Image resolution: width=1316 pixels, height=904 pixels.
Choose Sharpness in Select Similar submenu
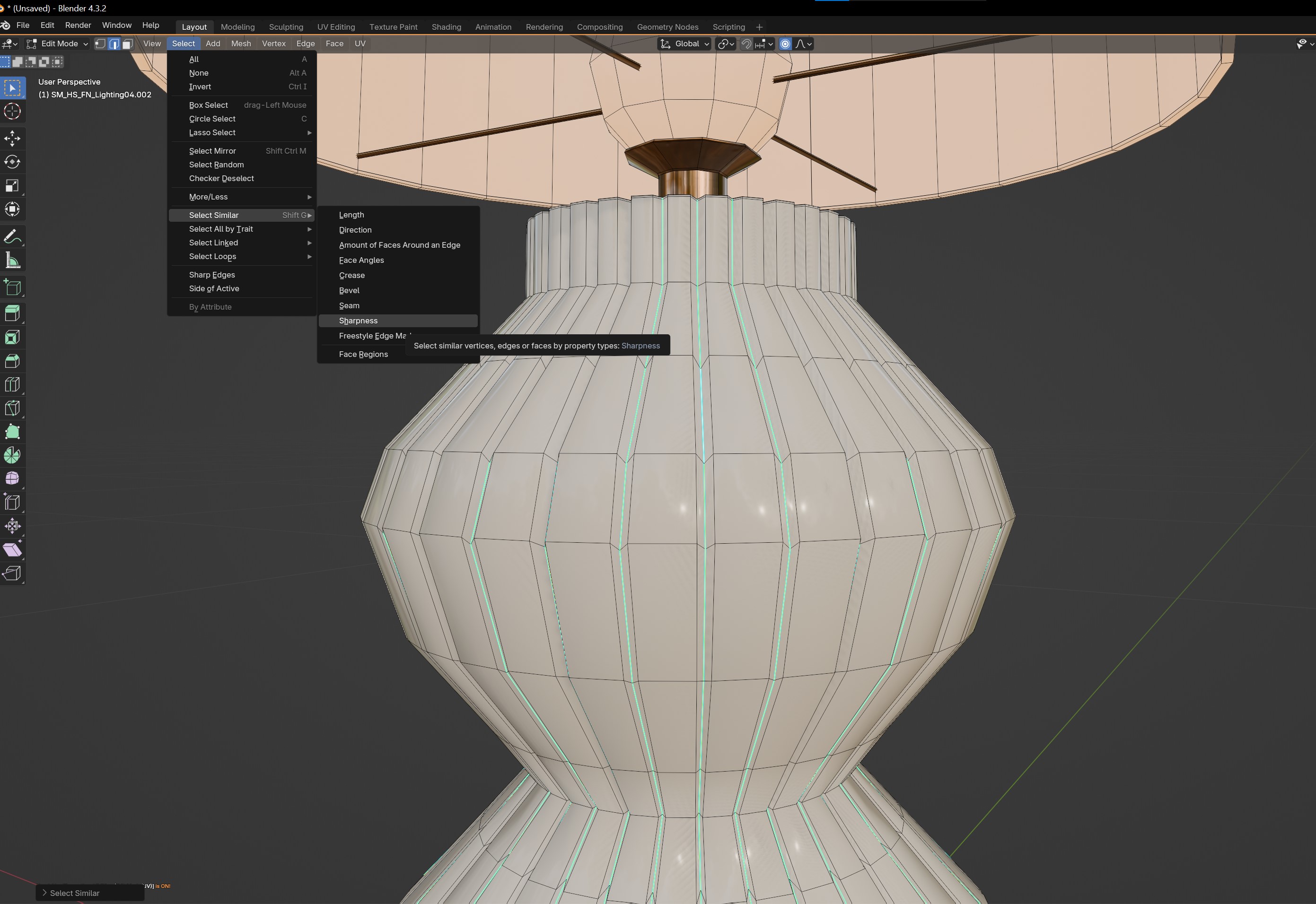click(398, 321)
